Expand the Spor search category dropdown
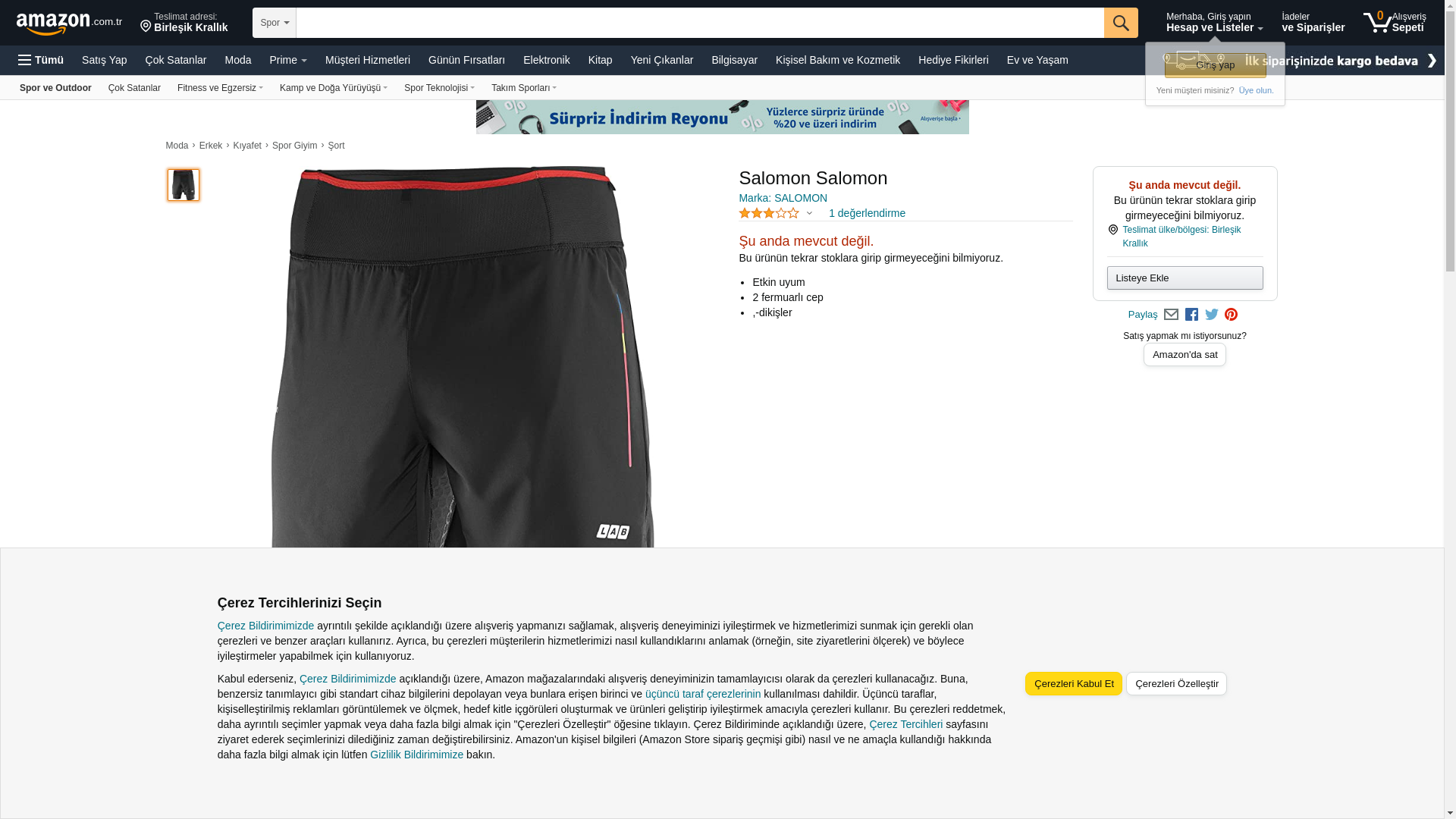 [x=275, y=23]
